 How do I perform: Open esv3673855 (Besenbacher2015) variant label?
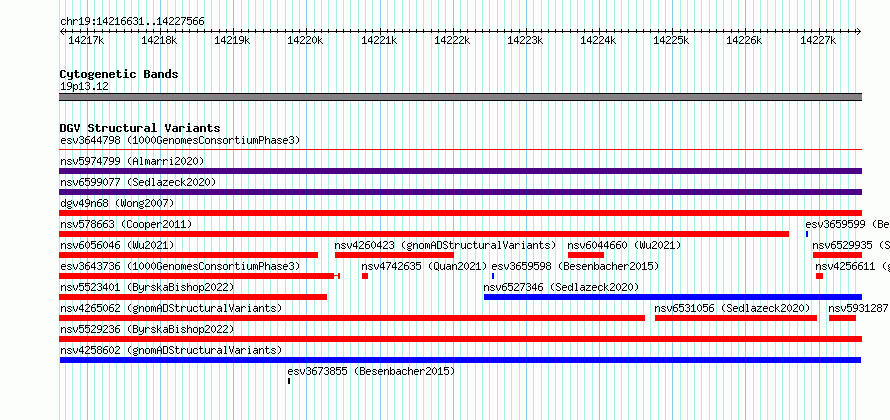click(371, 371)
